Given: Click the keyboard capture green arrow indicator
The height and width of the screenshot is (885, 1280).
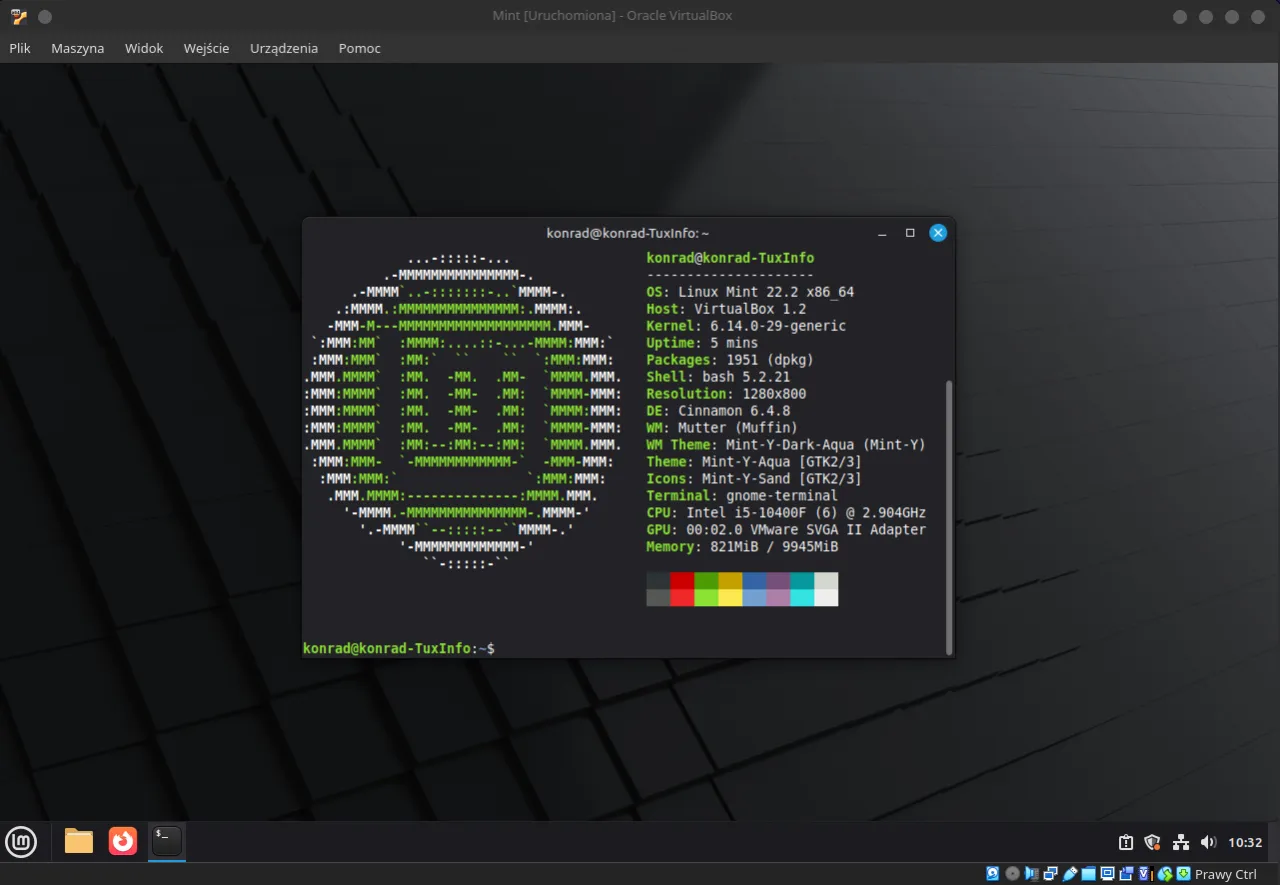Looking at the screenshot, I should point(1183,874).
